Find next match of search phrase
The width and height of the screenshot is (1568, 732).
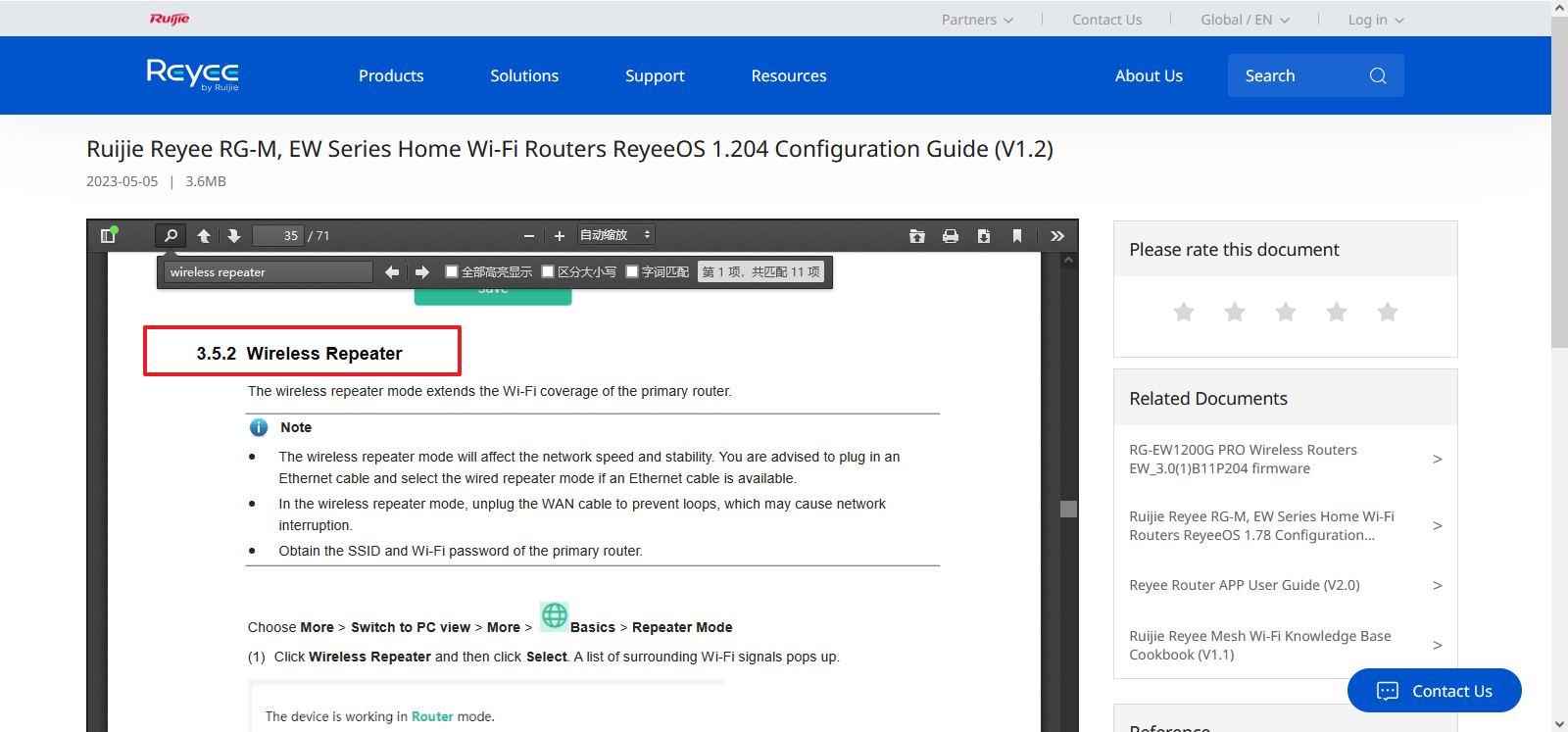tap(422, 271)
